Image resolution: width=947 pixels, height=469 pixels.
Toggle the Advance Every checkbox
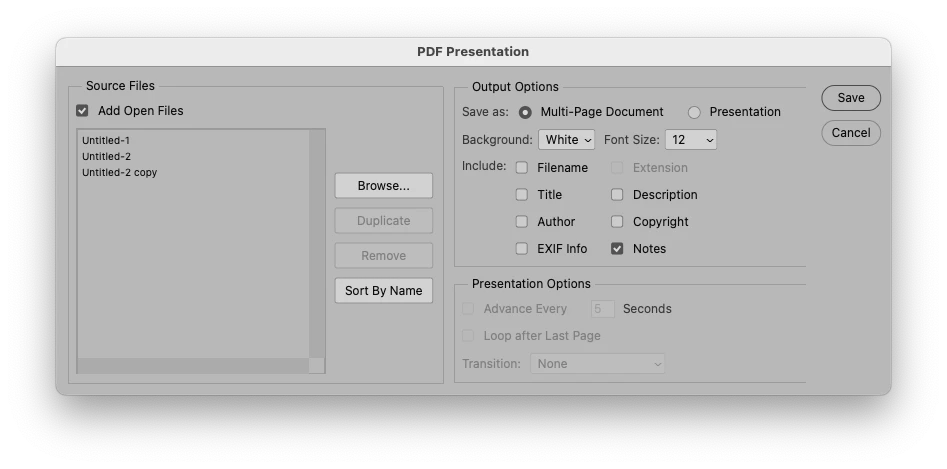click(x=468, y=309)
